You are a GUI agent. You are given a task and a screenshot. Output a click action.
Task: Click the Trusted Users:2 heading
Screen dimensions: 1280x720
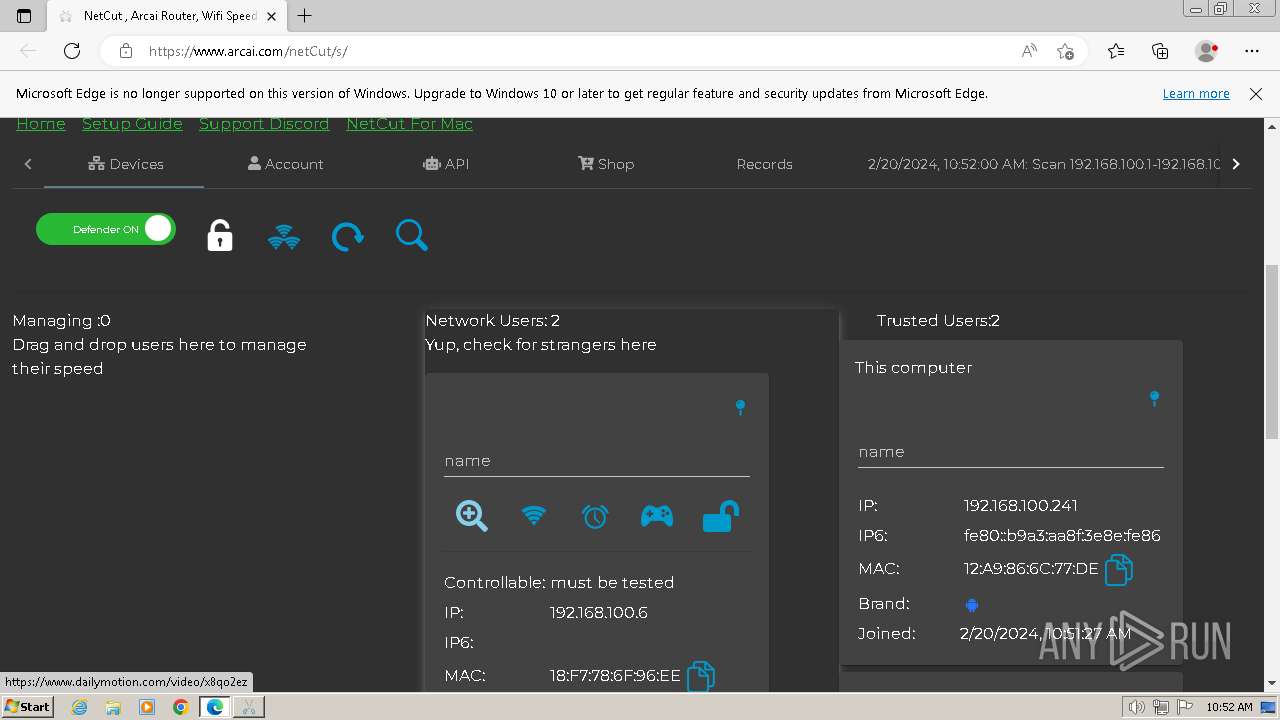[938, 321]
